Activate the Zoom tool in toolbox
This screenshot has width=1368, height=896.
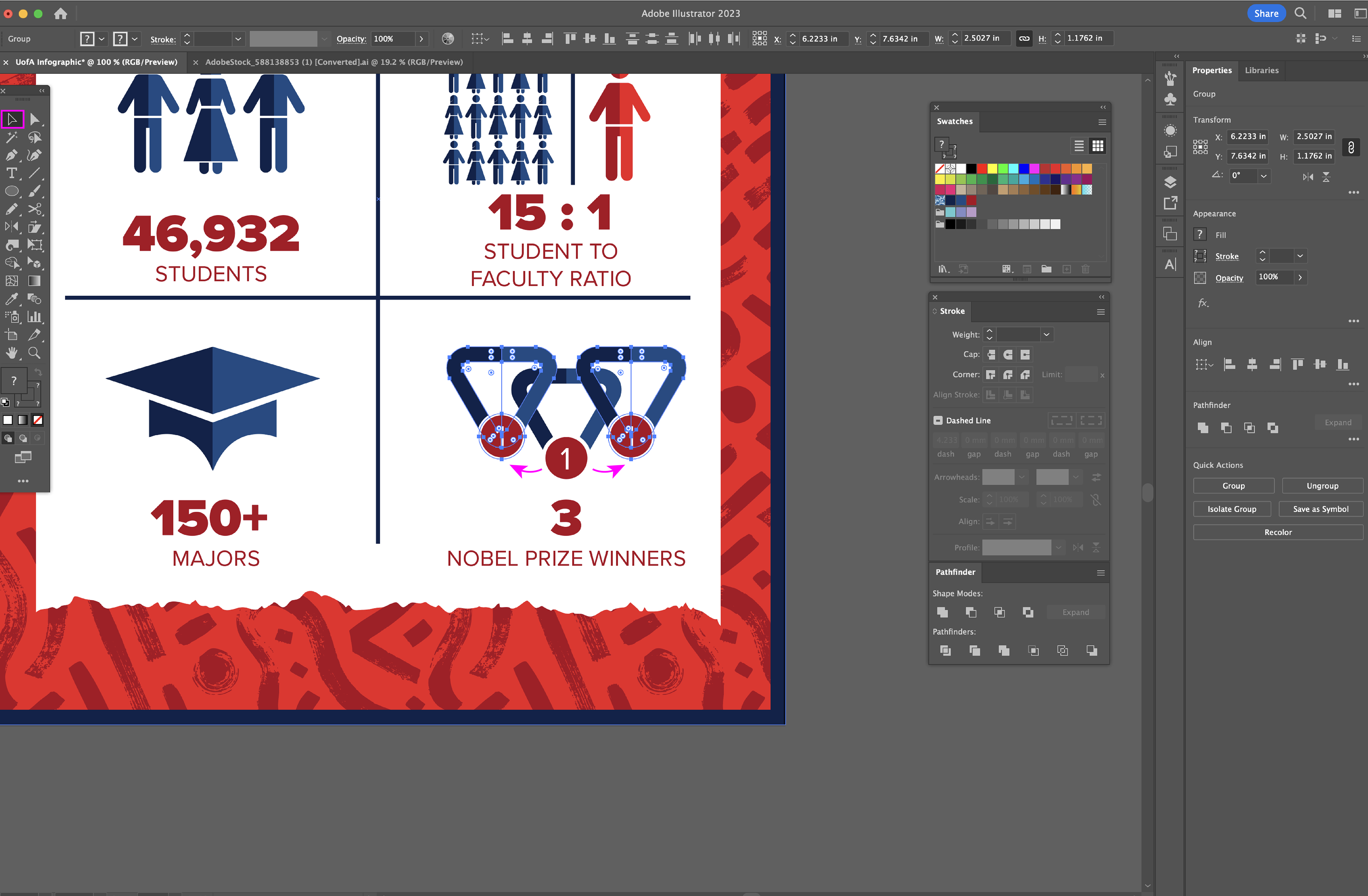[35, 353]
